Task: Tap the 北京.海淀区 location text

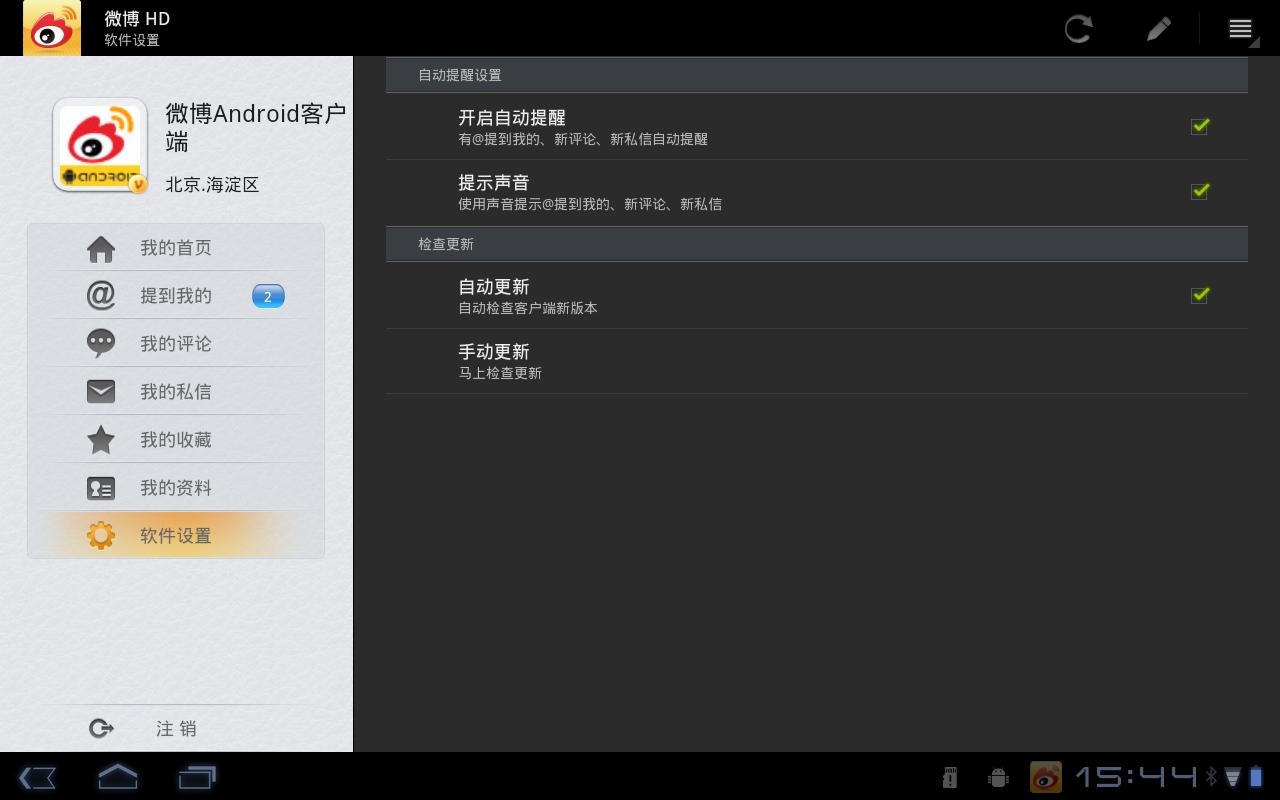Action: [212, 185]
